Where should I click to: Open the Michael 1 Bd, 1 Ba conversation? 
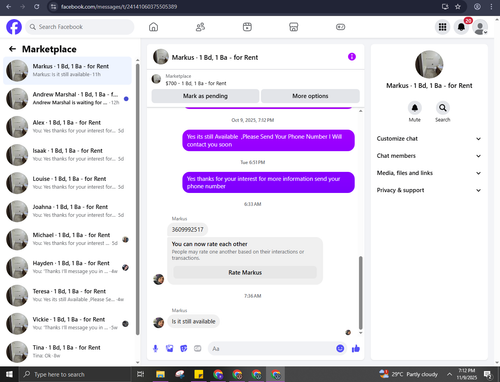(67, 239)
